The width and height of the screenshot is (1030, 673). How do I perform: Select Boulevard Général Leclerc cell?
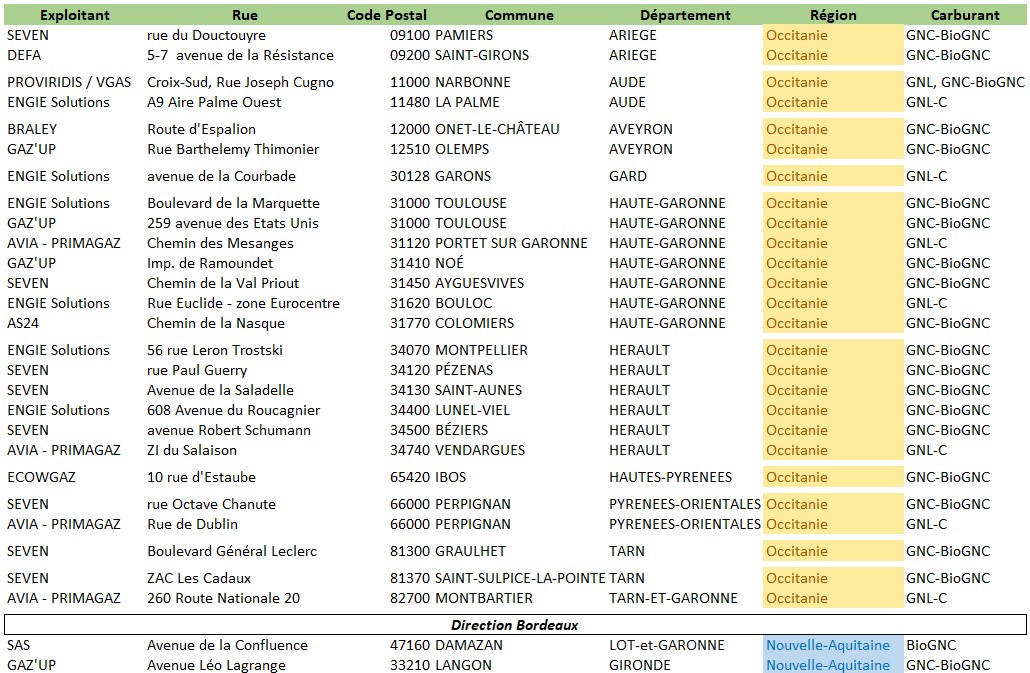[x=232, y=551]
